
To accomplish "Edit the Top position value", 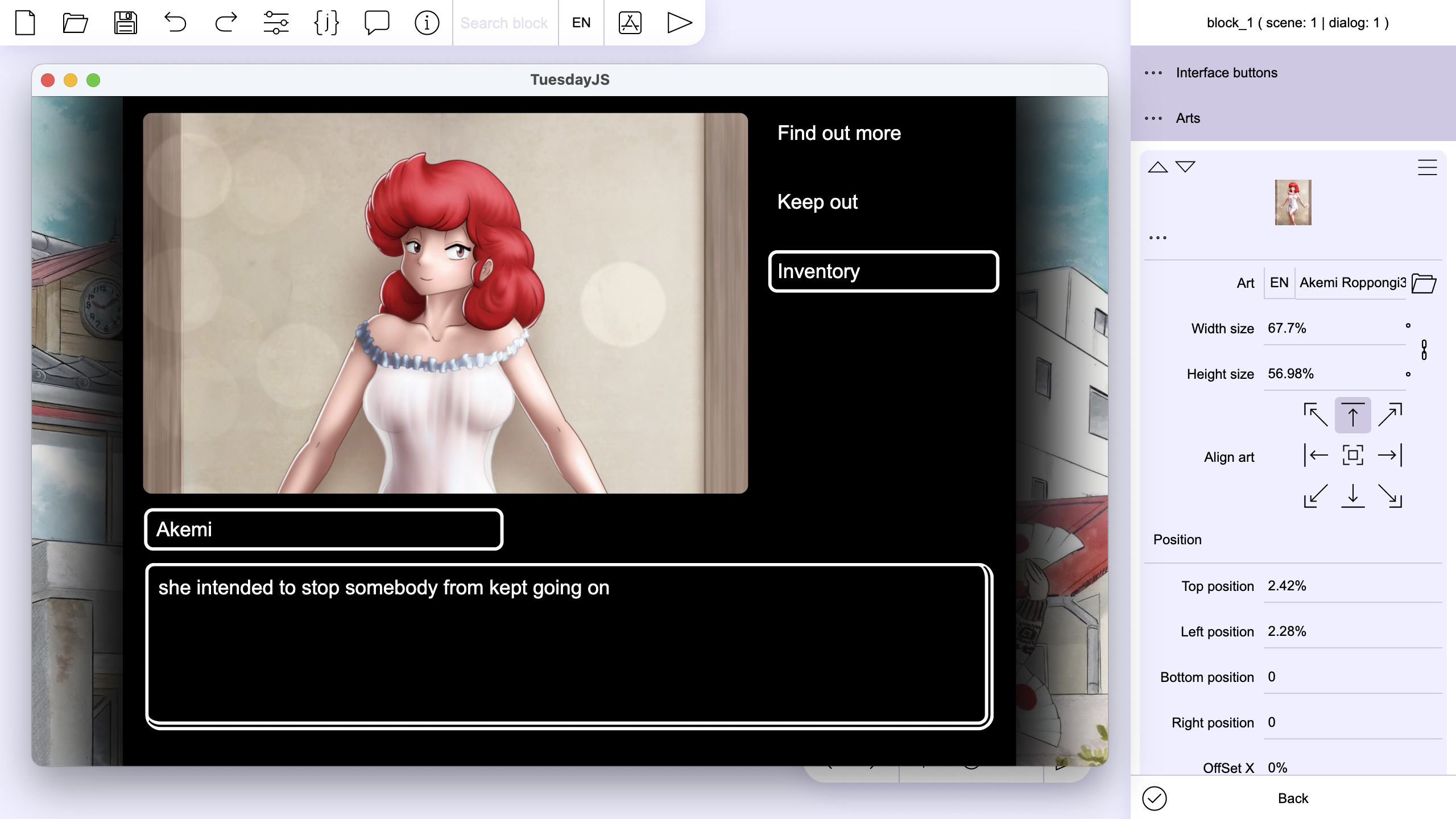I will click(1352, 586).
